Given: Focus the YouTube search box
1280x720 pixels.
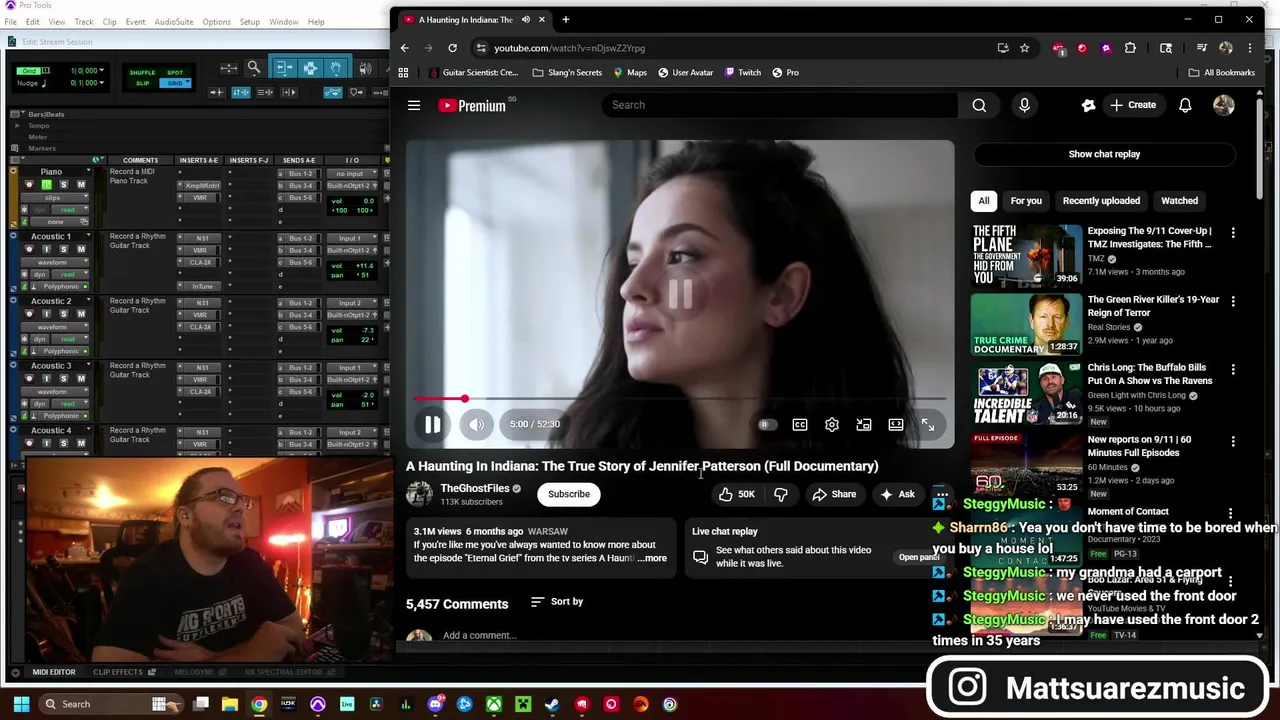Looking at the screenshot, I should 780,105.
